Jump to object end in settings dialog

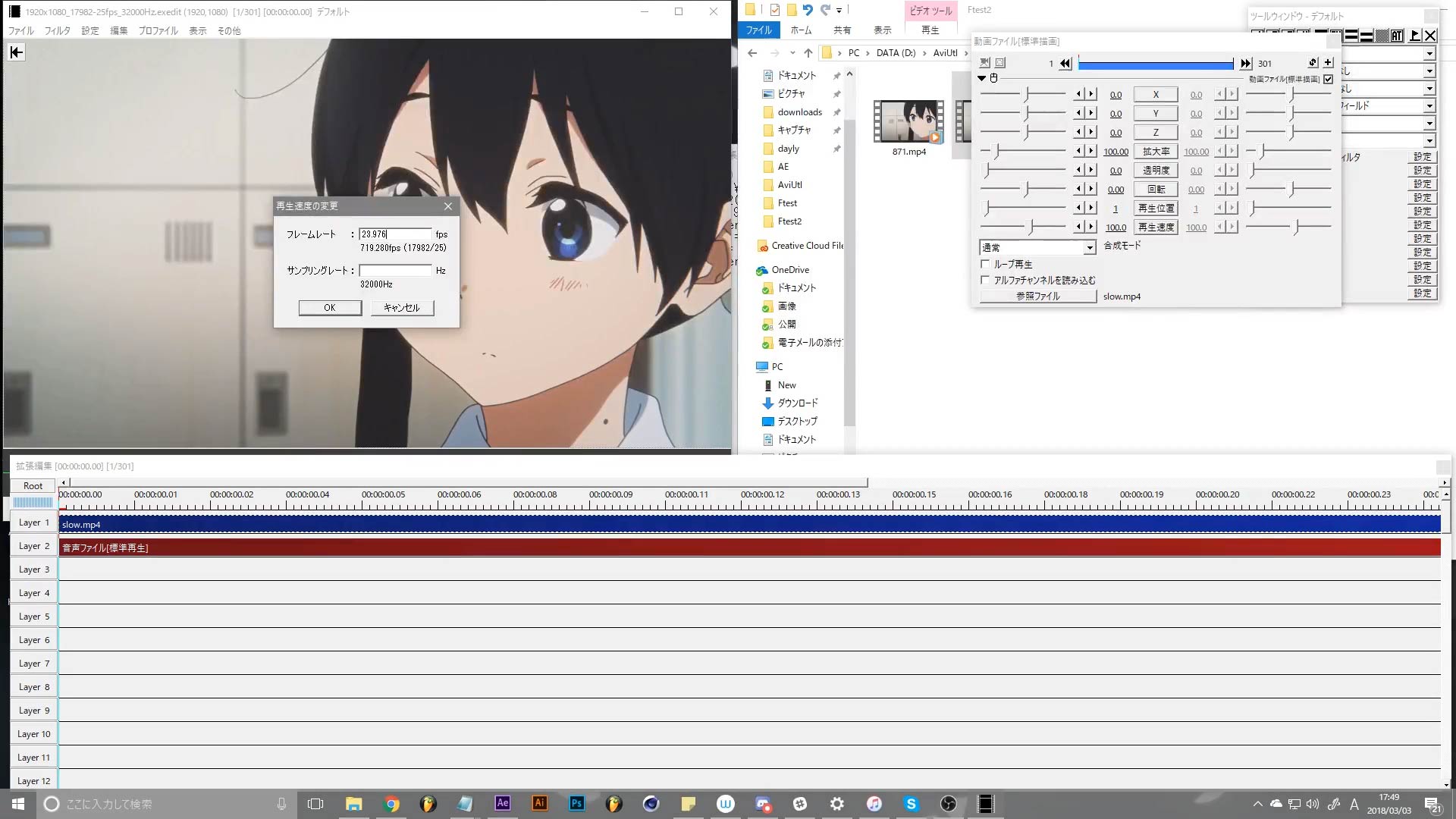1246,64
